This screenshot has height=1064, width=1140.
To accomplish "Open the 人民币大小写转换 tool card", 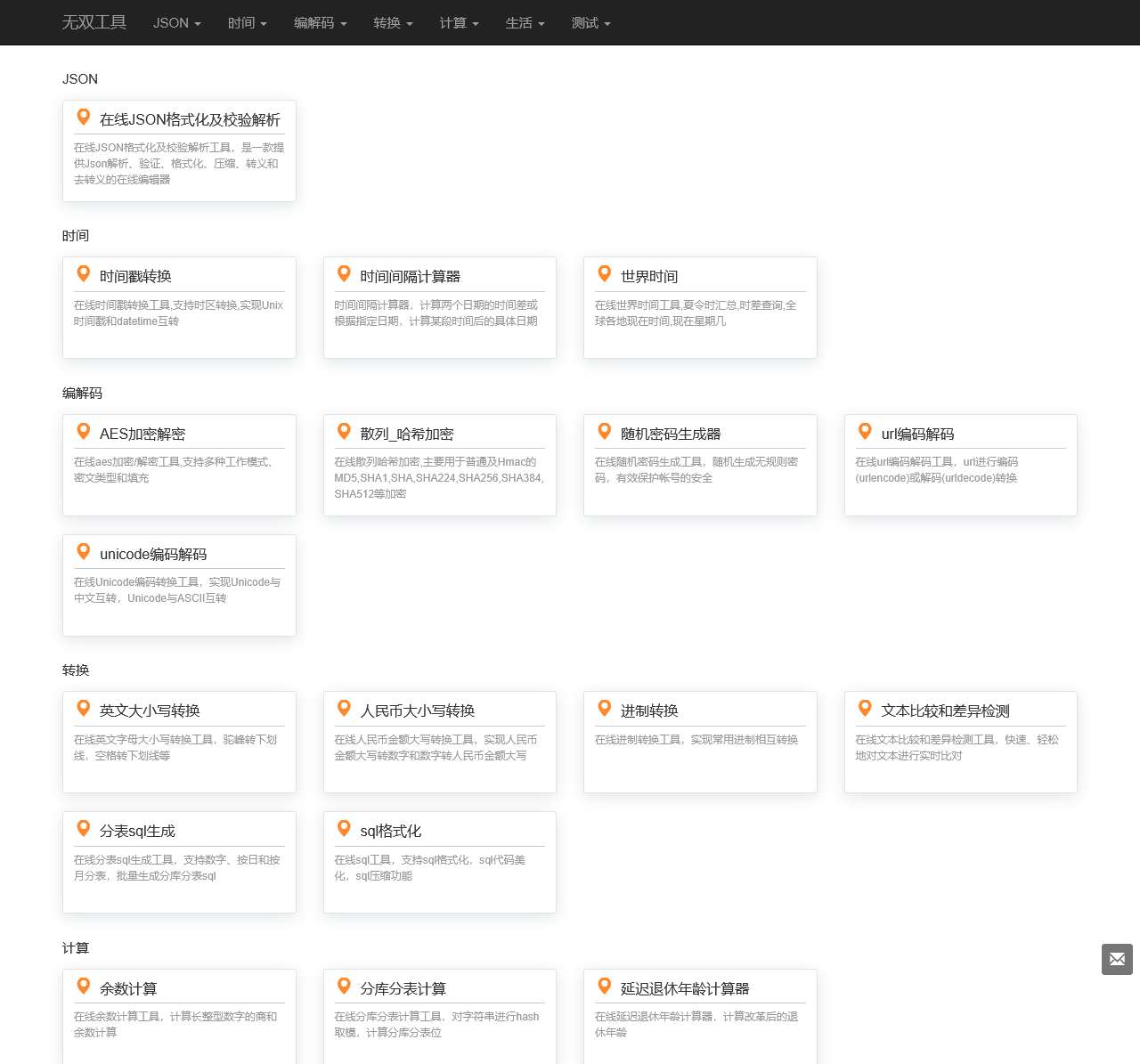I will pos(418,711).
